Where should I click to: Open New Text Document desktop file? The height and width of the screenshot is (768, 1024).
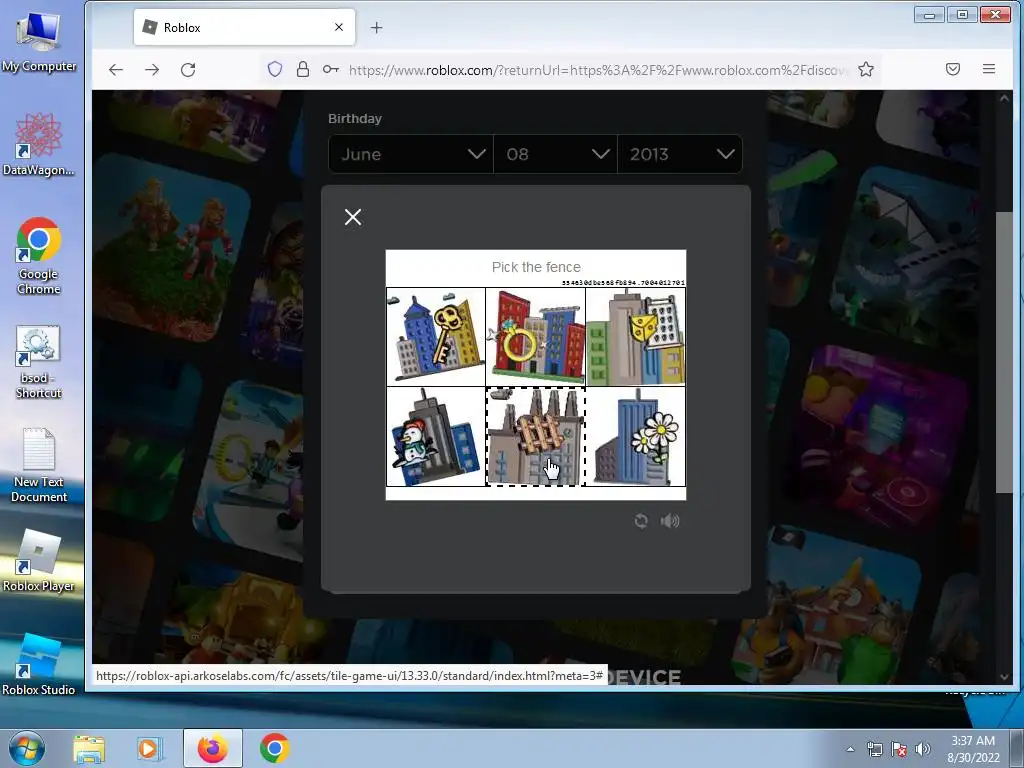39,465
